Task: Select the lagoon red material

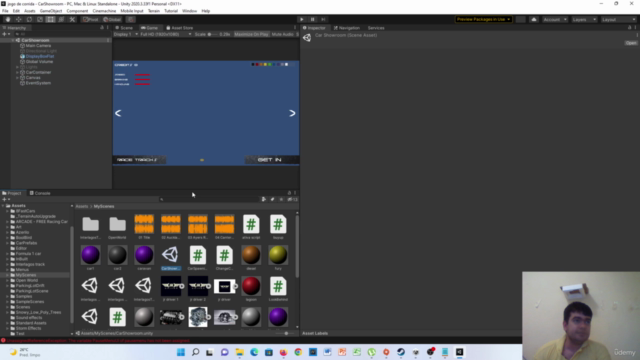Action: tap(251, 289)
